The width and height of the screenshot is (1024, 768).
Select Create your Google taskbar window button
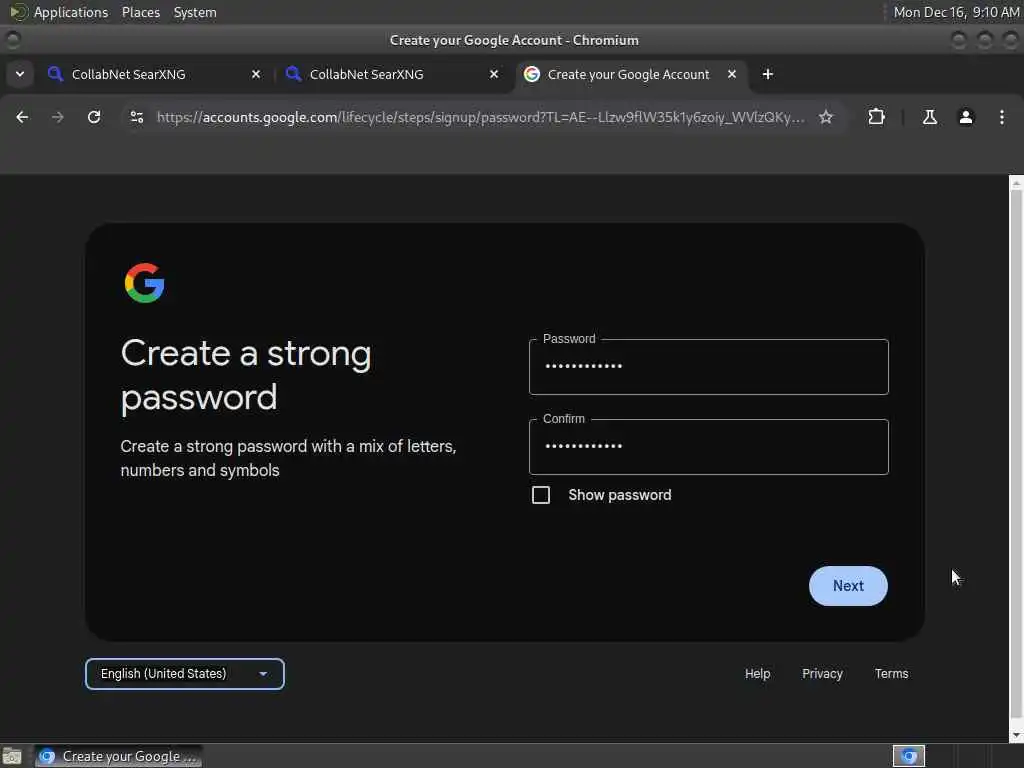point(119,756)
